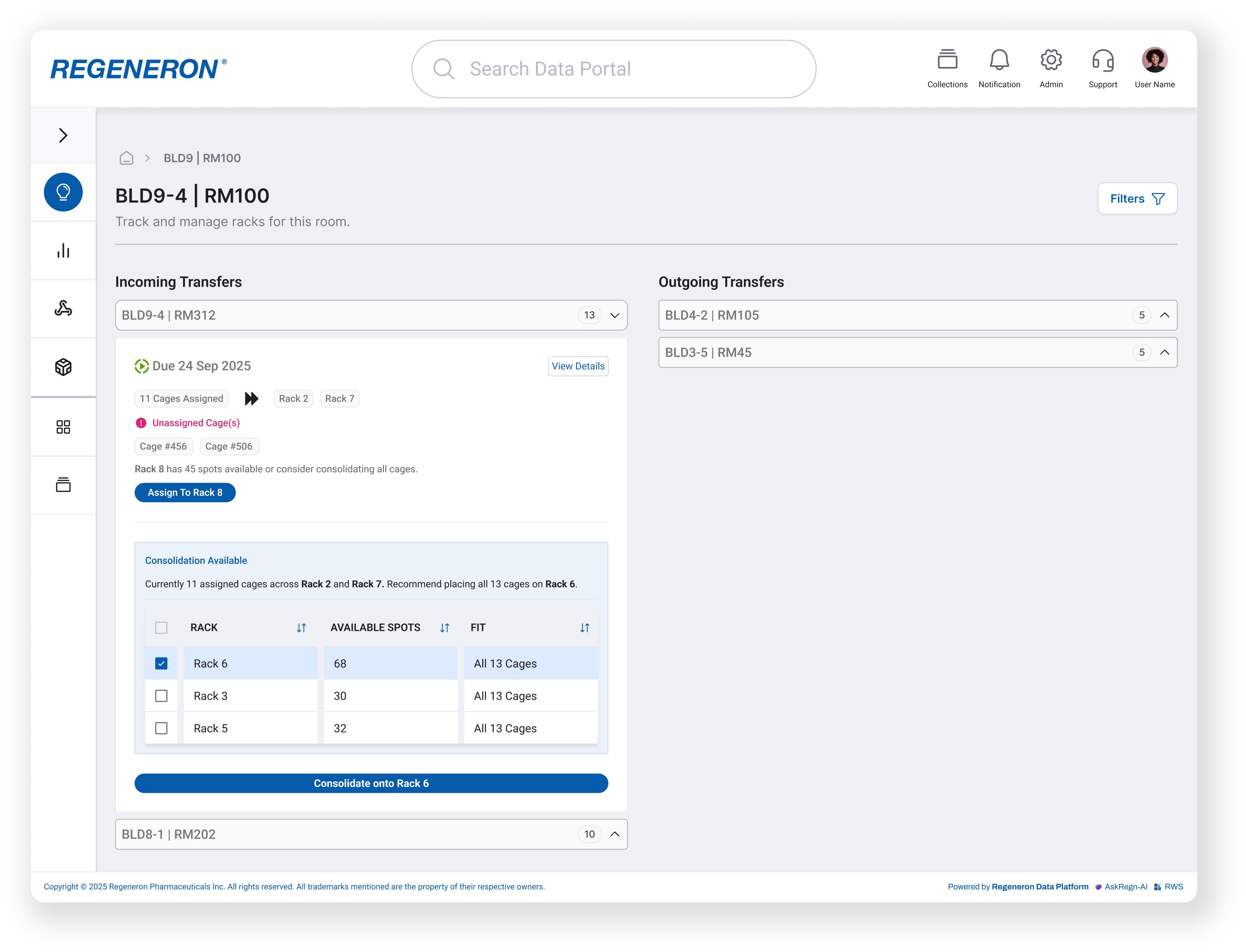Sort the table by Available Spots

445,628
